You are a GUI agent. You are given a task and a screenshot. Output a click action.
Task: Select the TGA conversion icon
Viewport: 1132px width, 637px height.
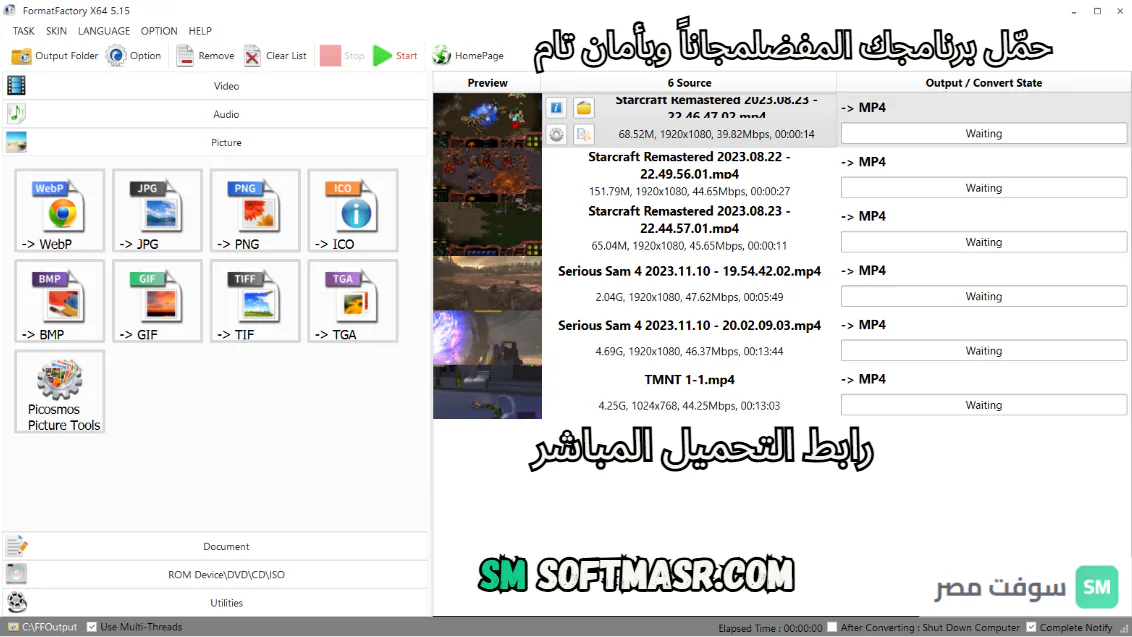pyautogui.click(x=352, y=300)
